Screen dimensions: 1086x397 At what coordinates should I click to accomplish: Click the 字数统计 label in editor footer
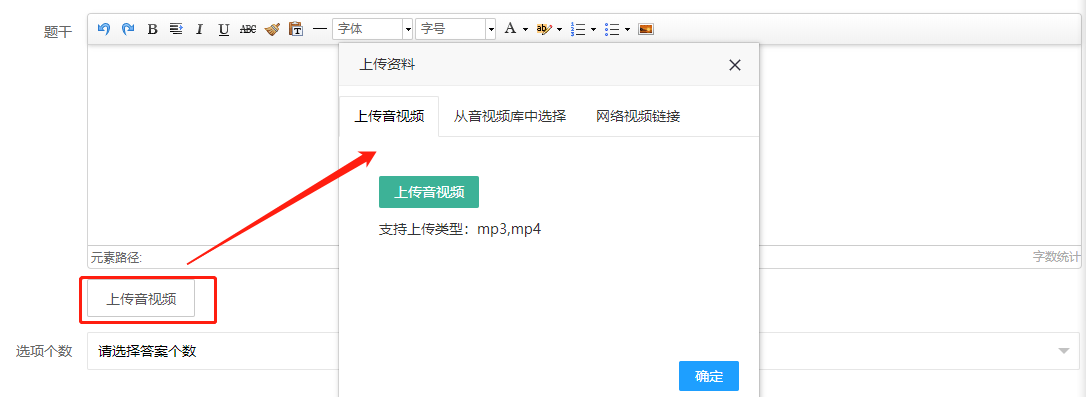point(1056,257)
